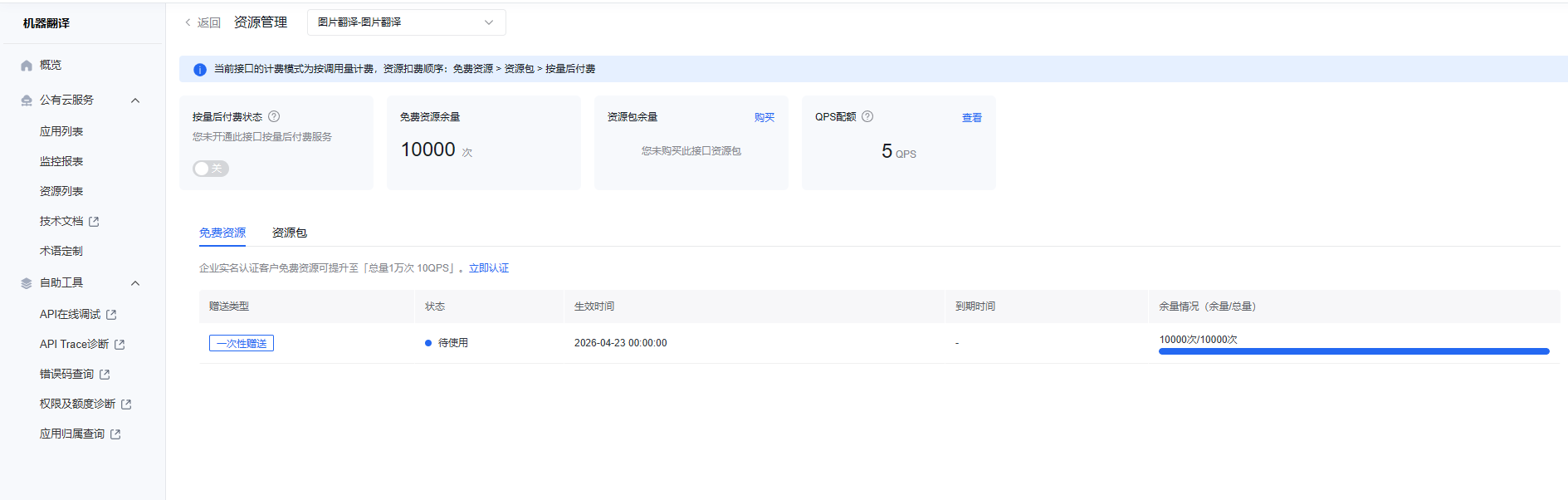The width and height of the screenshot is (1568, 500).
Task: Click external link icon beside 技术文档
Action: tap(94, 222)
